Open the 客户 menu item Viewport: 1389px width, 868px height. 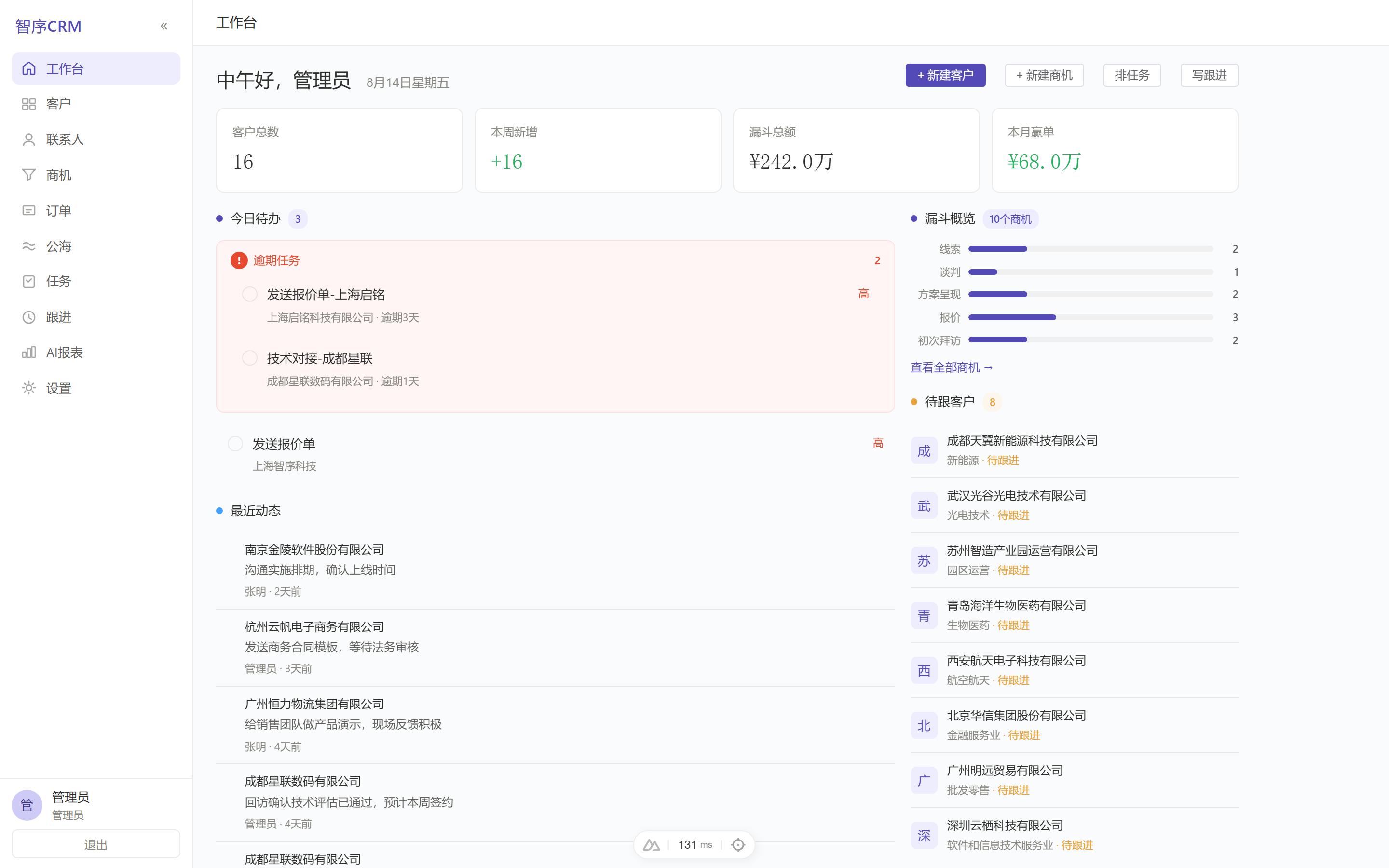(x=96, y=104)
